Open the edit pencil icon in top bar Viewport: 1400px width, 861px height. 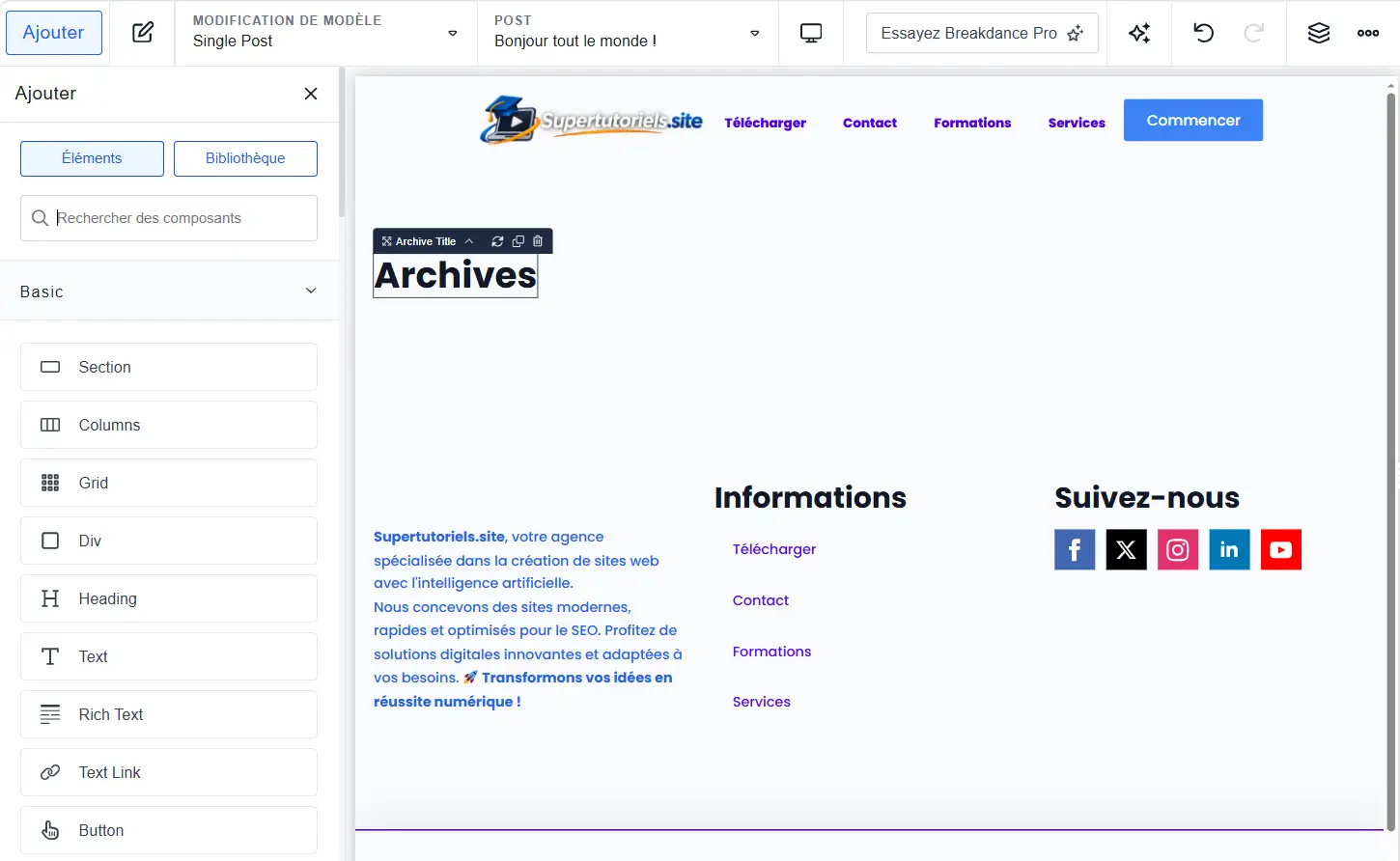142,33
